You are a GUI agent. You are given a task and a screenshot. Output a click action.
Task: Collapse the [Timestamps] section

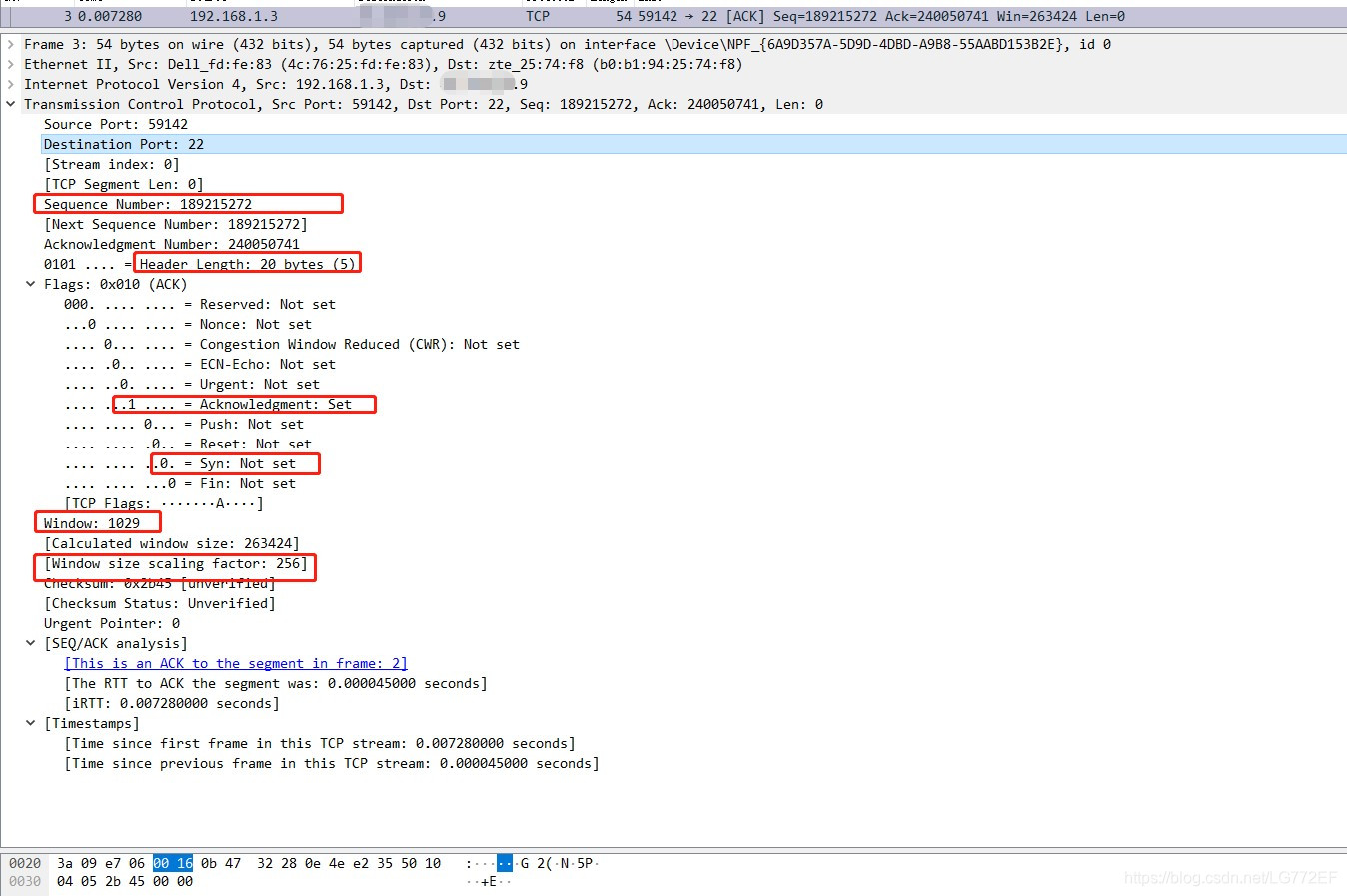[31, 723]
